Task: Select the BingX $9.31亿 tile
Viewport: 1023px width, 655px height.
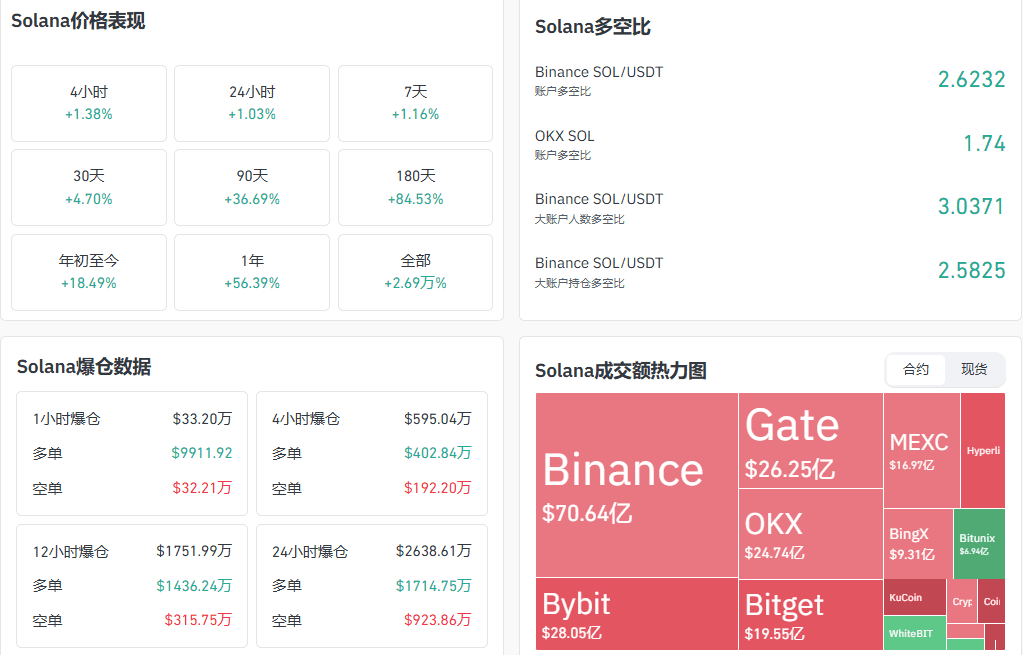Action: coord(918,543)
